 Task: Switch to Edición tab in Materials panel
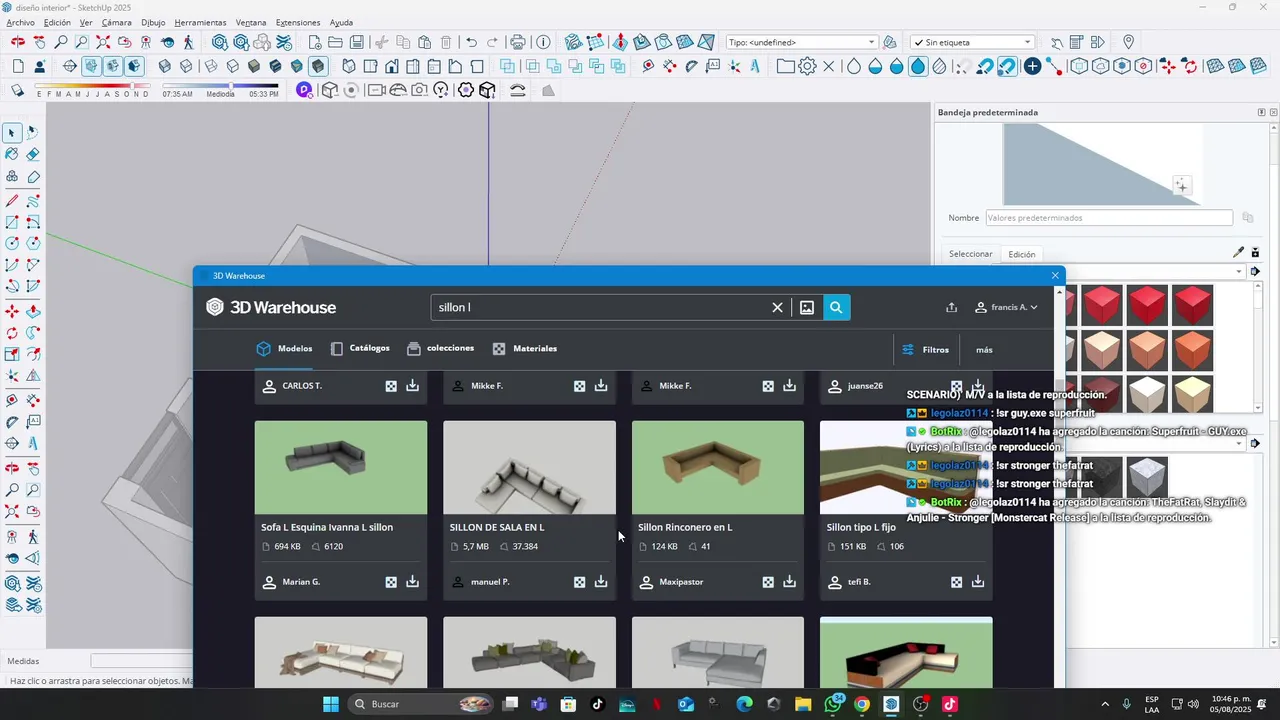[1022, 254]
